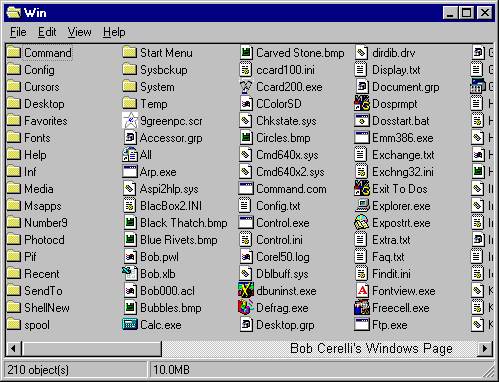Select the SendTo folder name
The image size is (499, 382).
click(43, 291)
